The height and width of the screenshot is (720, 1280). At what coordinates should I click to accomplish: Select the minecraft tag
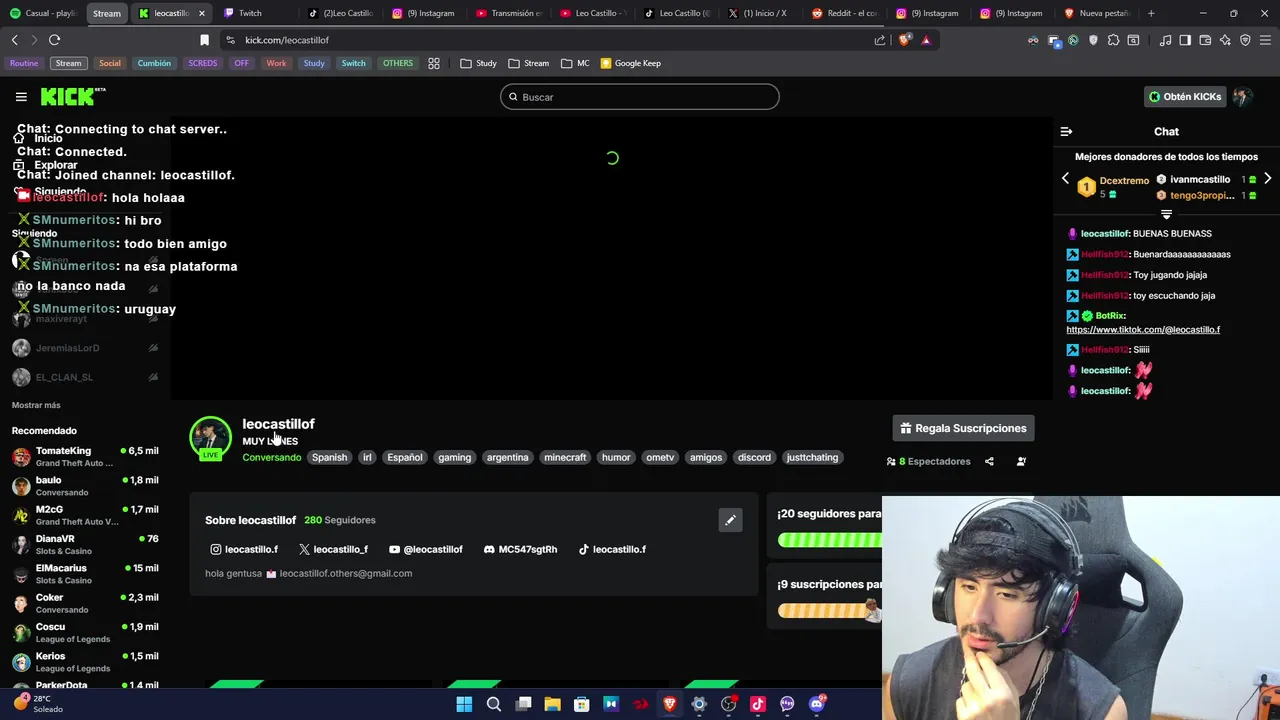[x=565, y=457]
